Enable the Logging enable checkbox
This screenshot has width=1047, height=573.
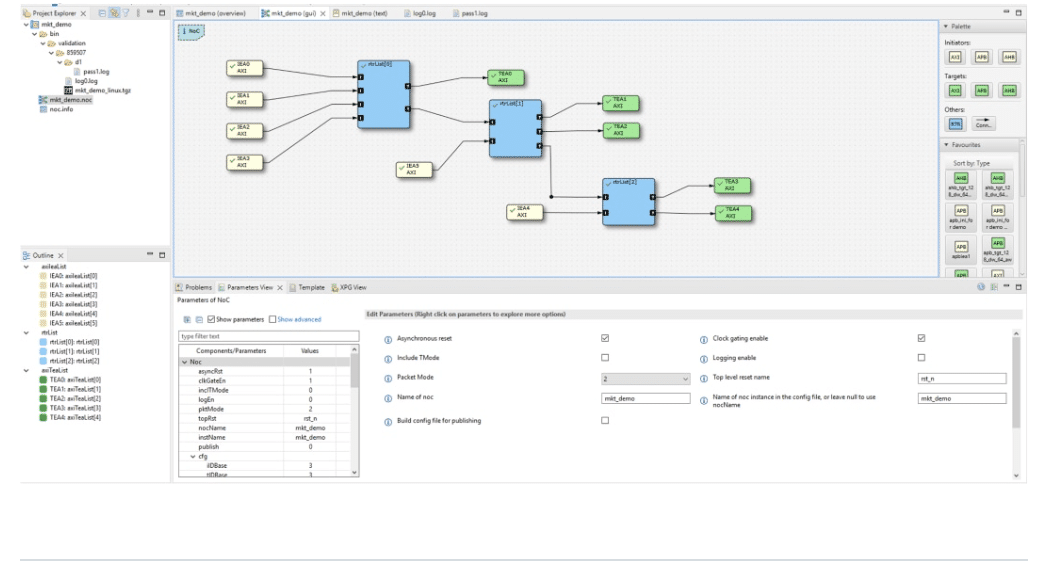click(x=921, y=358)
